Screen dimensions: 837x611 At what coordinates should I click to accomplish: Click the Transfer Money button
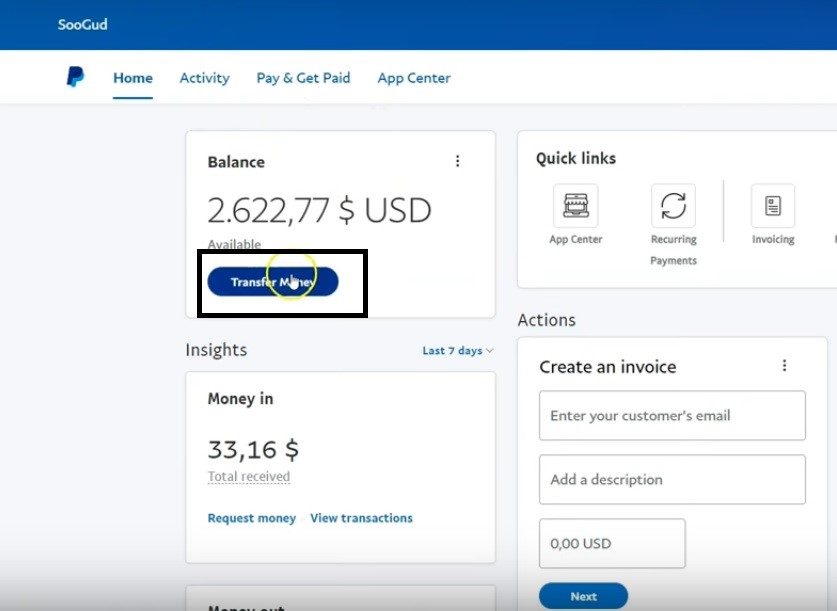tap(273, 282)
